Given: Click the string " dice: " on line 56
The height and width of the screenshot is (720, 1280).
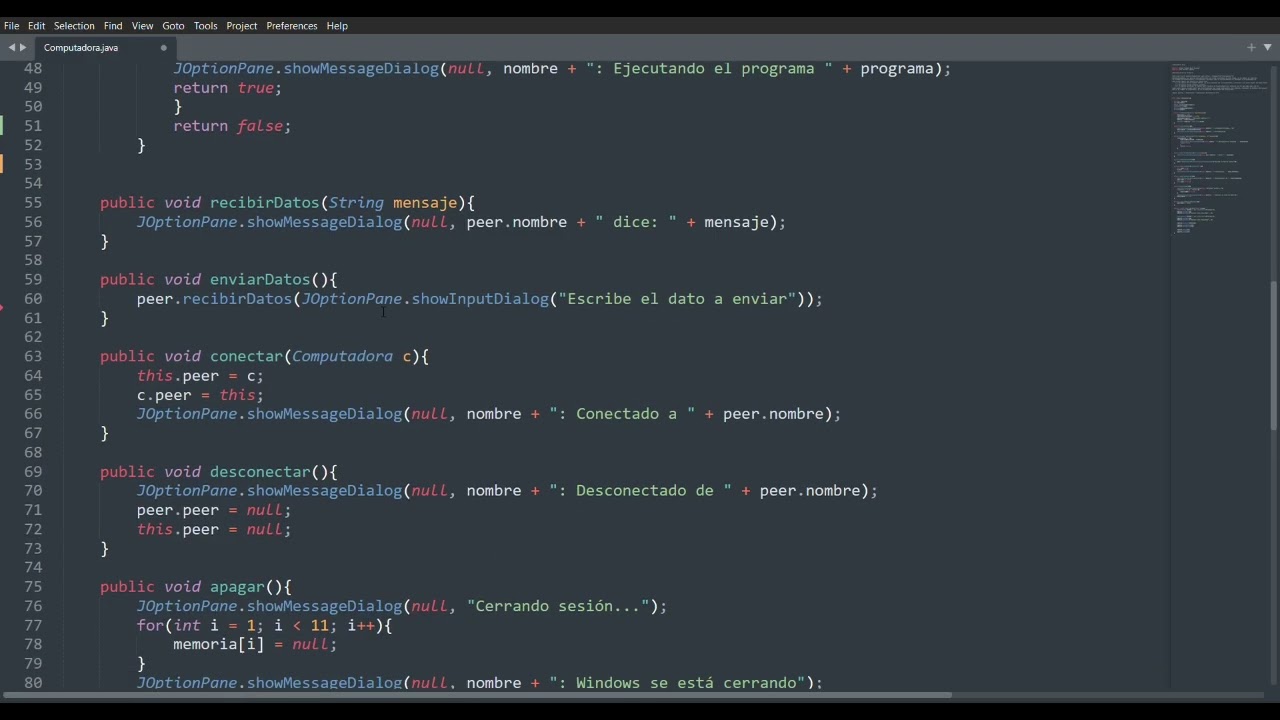Looking at the screenshot, I should point(636,222).
